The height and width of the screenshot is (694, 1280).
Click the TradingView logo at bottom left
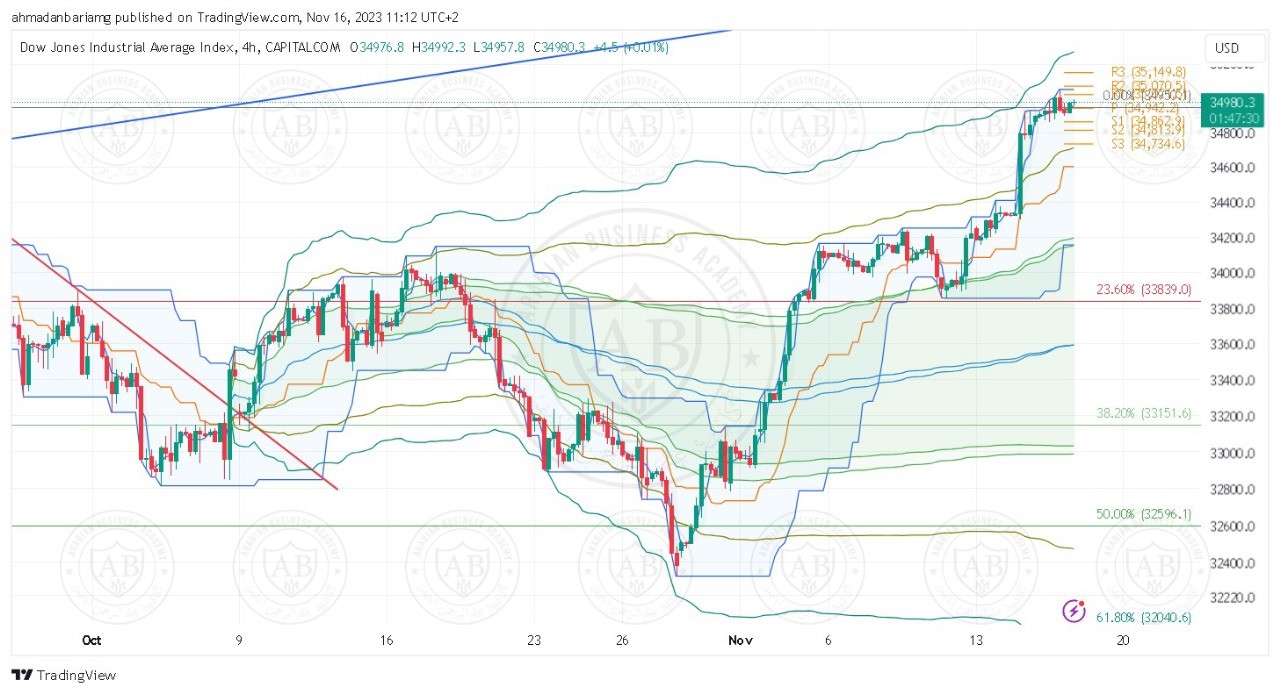[x=64, y=675]
